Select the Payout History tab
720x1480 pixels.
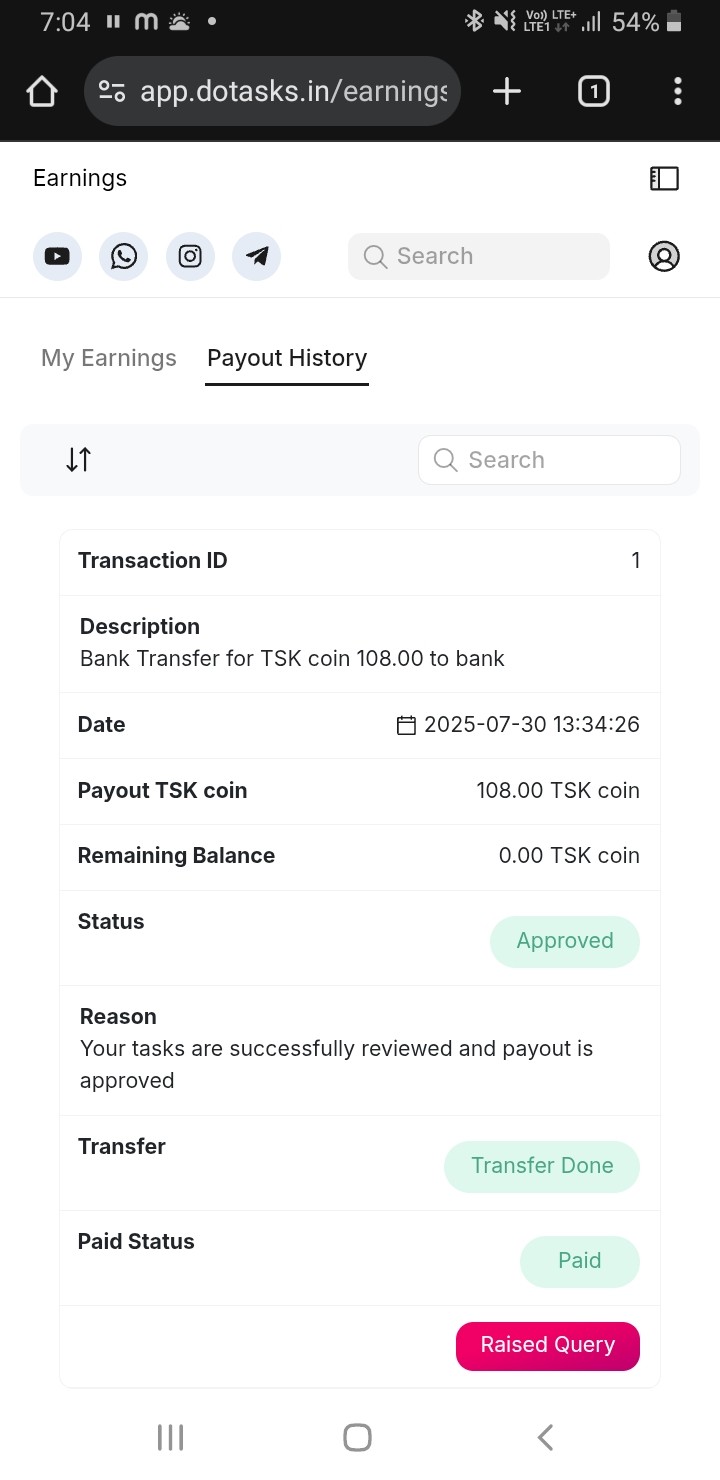[x=287, y=358]
